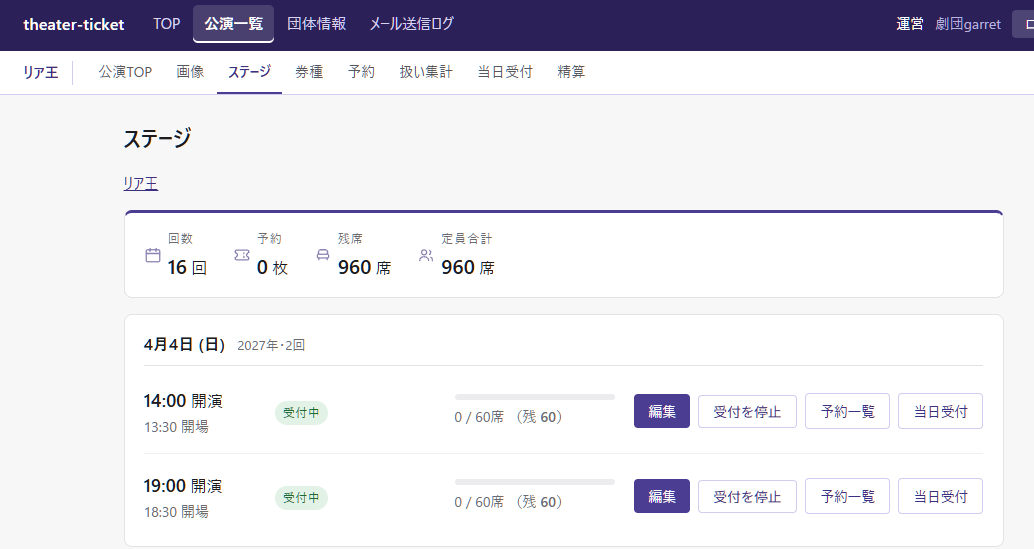The height and width of the screenshot is (549, 1034).
Task: Open the 当日受付 tab in the sub-navigation
Action: pos(505,72)
